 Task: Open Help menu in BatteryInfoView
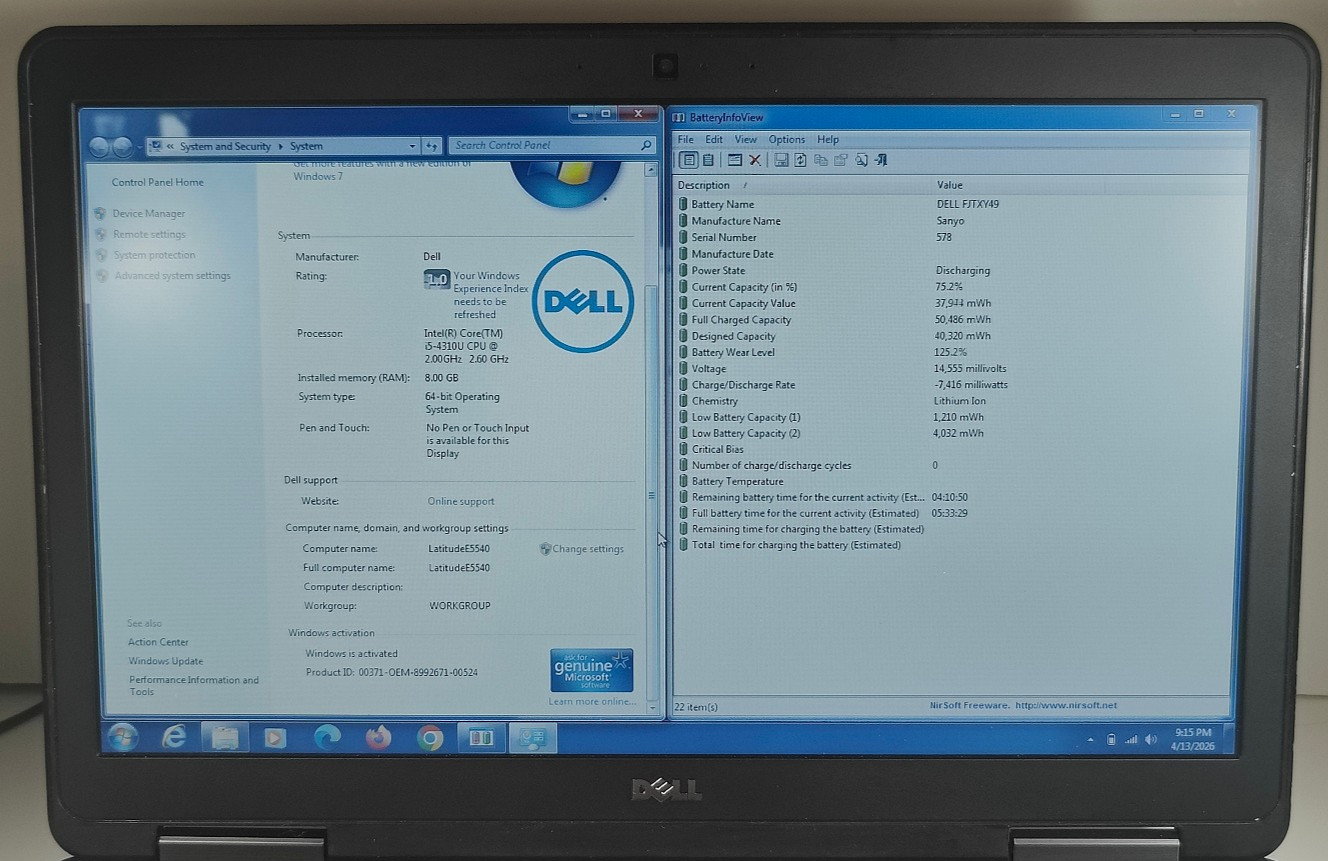click(828, 140)
